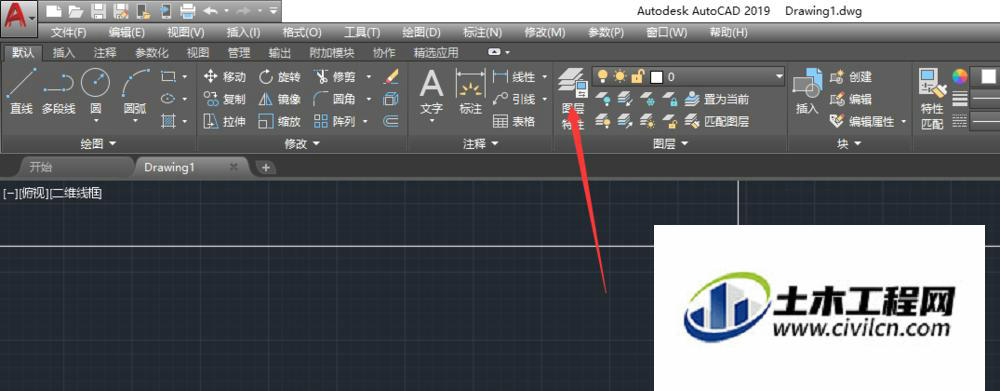The height and width of the screenshot is (391, 1000).
Task: Click the 复制 copy tool
Action: (224, 99)
